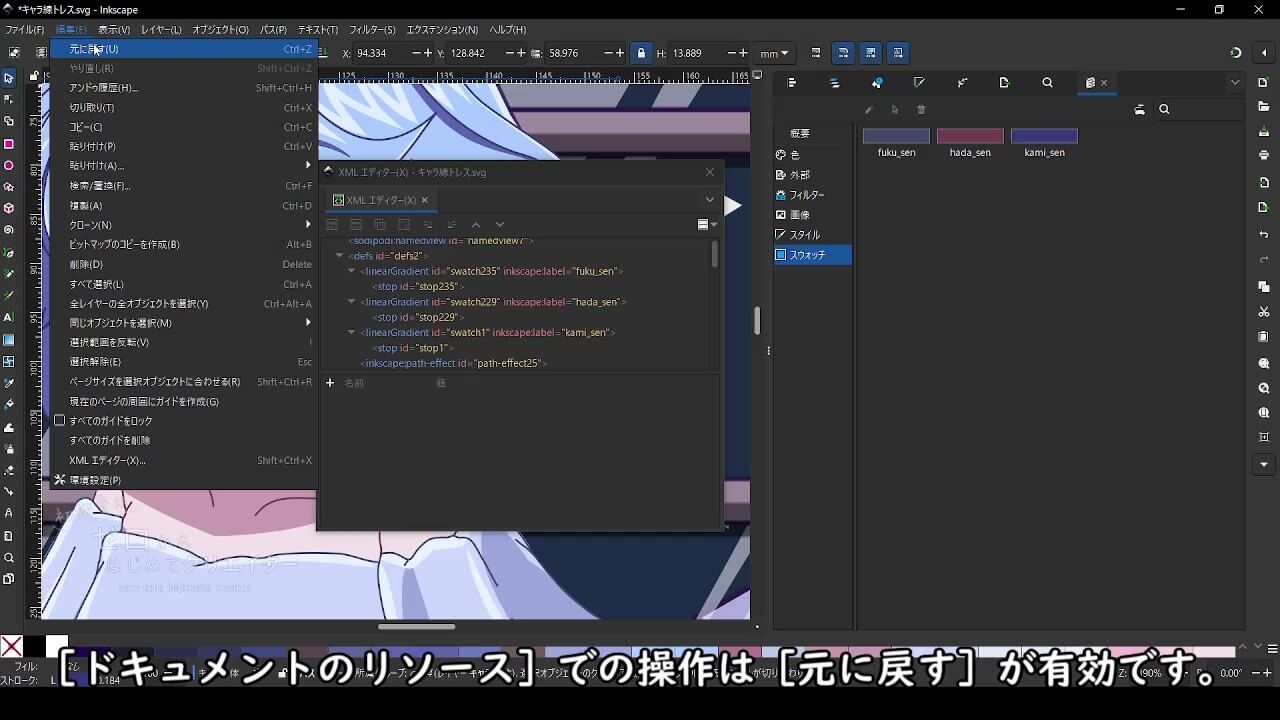Select the 3D box tool
This screenshot has height=720, width=1280.
(x=9, y=208)
